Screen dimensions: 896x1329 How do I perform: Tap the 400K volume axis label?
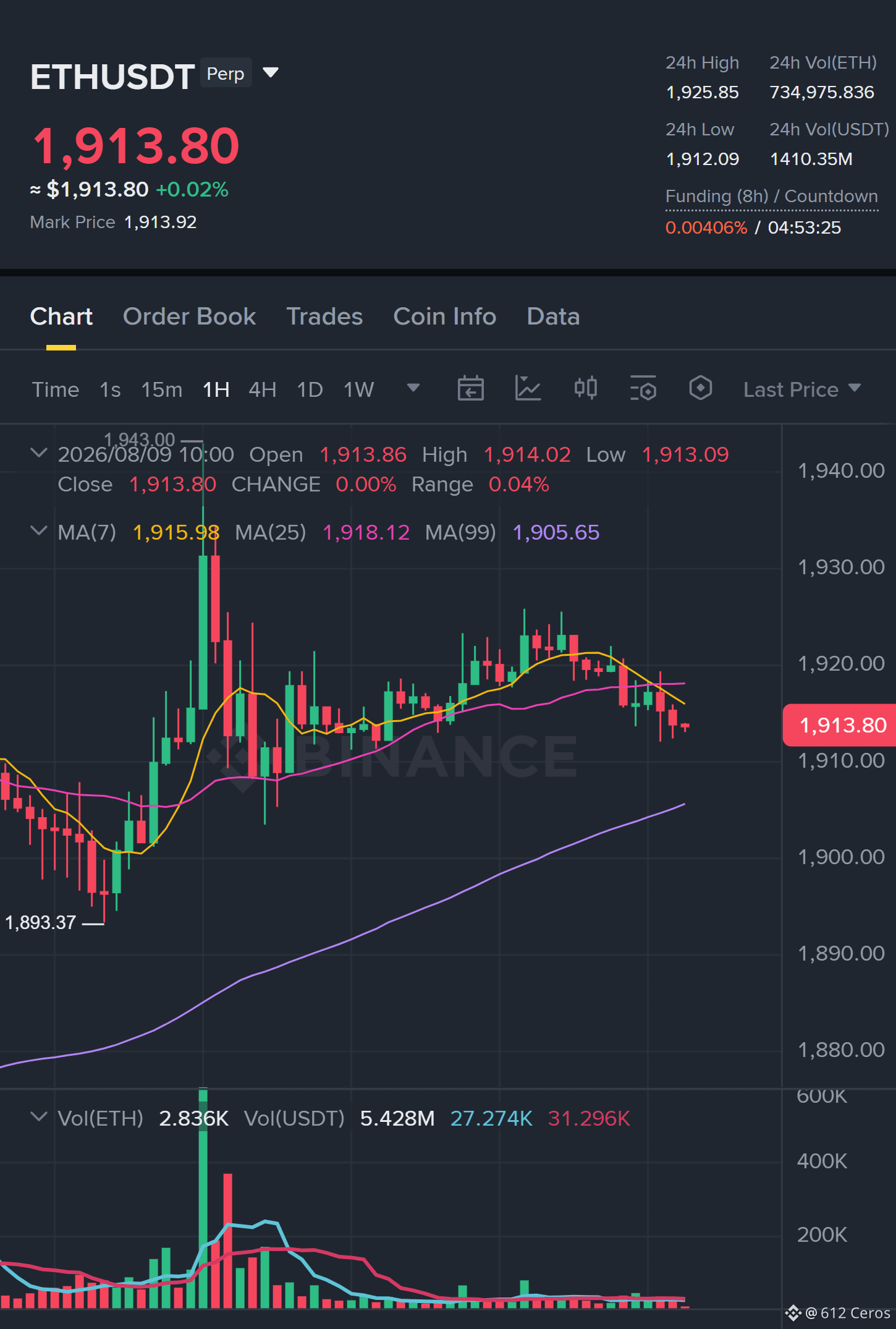(x=822, y=1161)
